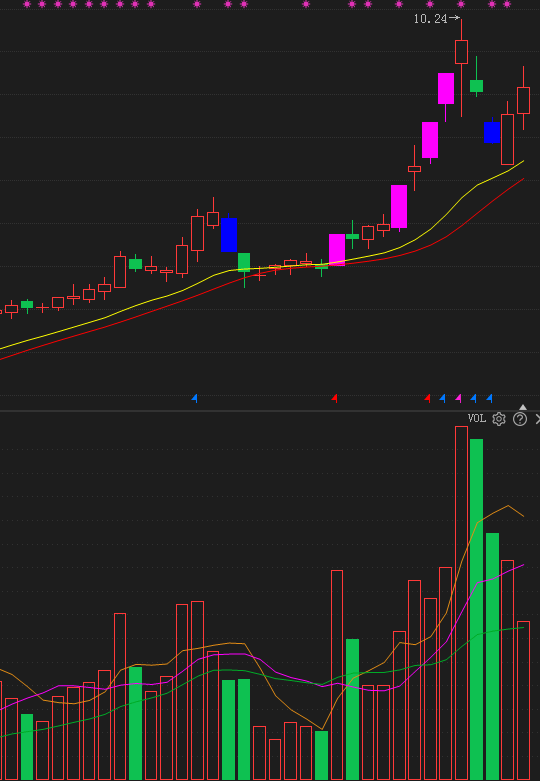Viewport: 540px width, 781px height.
Task: Click the 10.24 high price label
Action: [430, 19]
